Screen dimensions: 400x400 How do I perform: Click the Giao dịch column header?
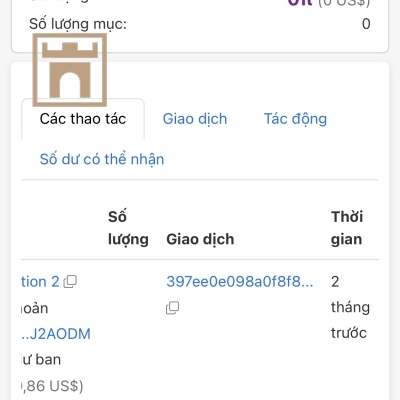click(x=200, y=239)
